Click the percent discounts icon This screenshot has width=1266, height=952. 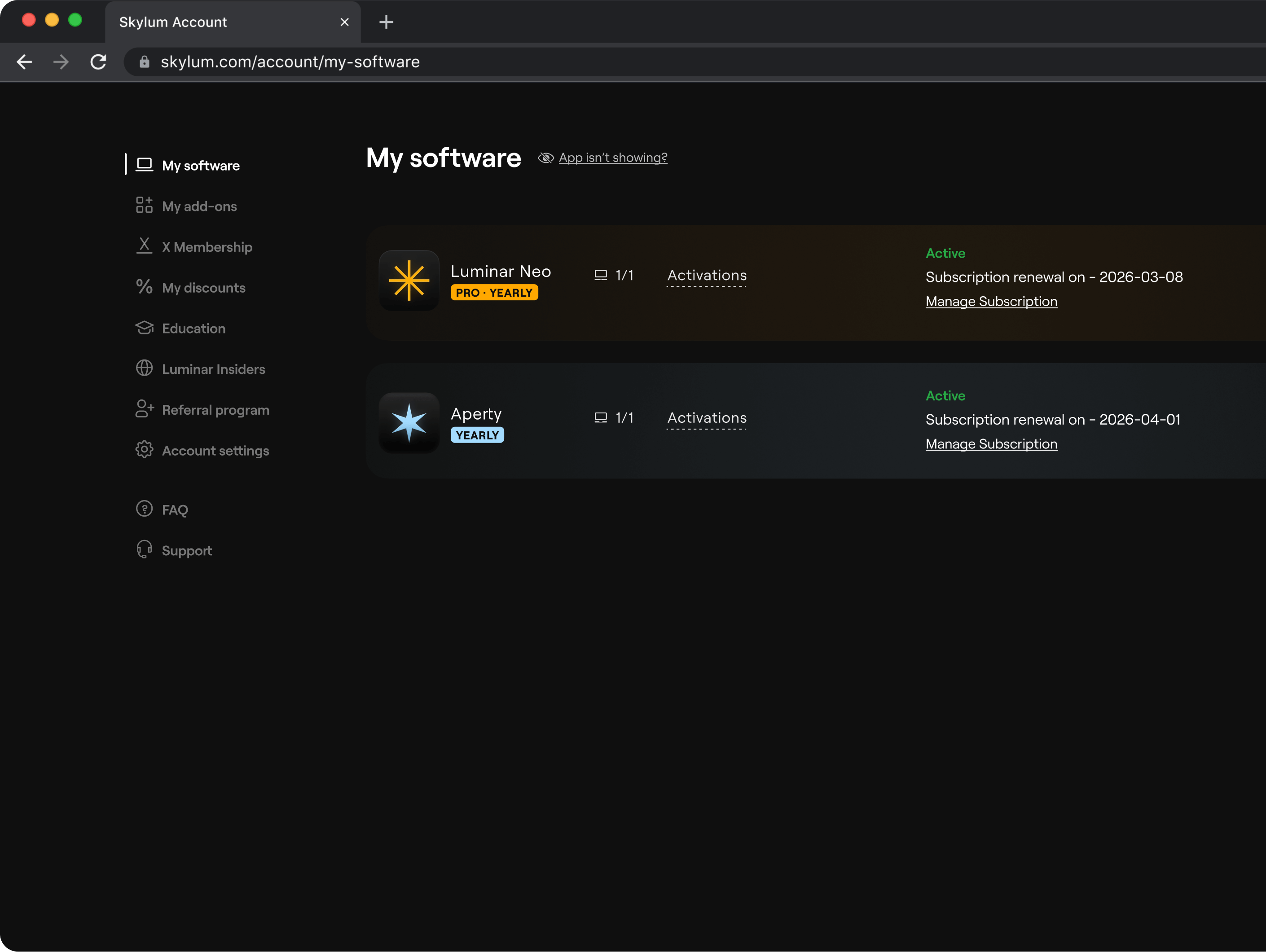coord(144,286)
